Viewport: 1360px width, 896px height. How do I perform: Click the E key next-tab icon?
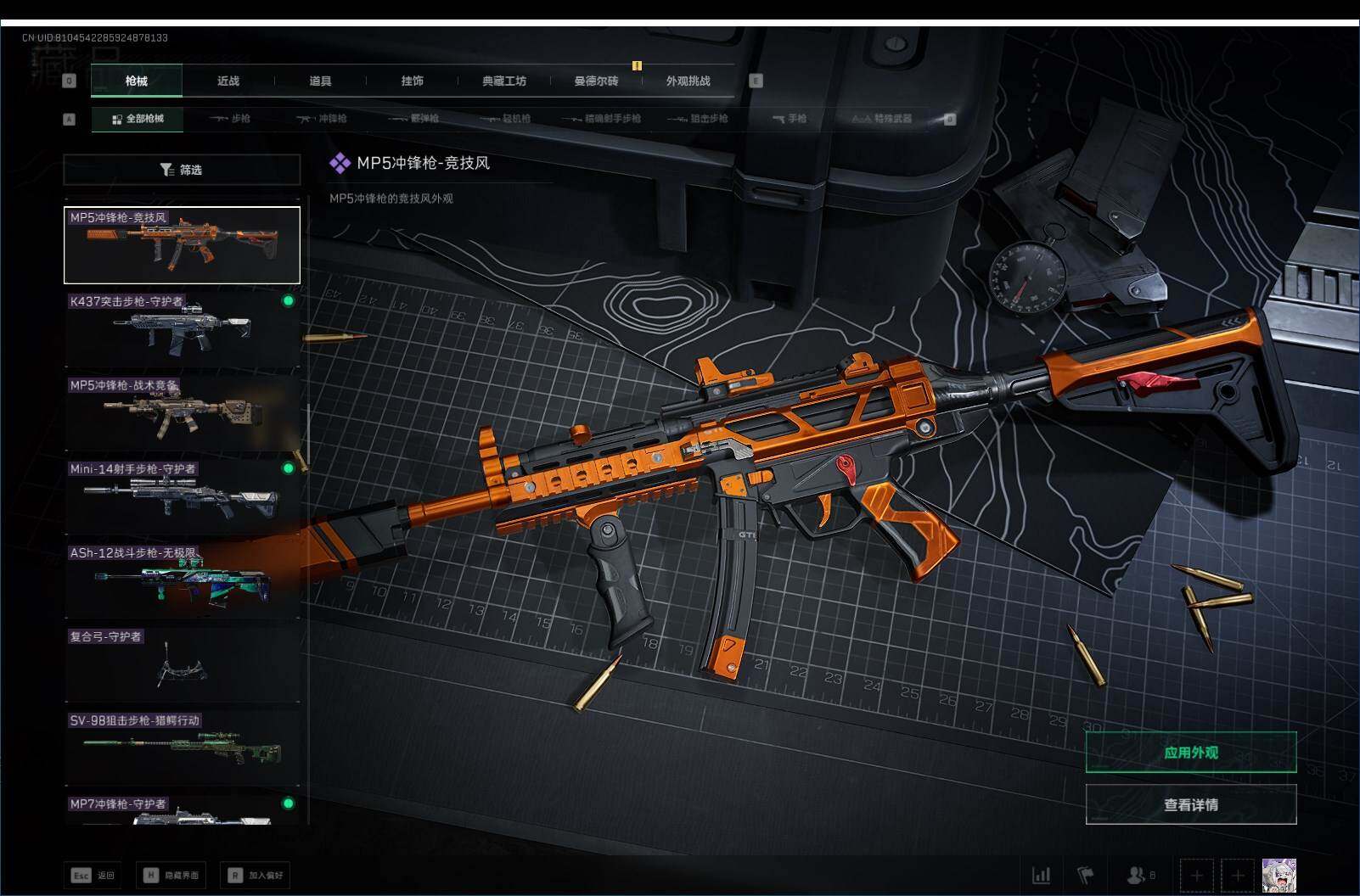(756, 81)
